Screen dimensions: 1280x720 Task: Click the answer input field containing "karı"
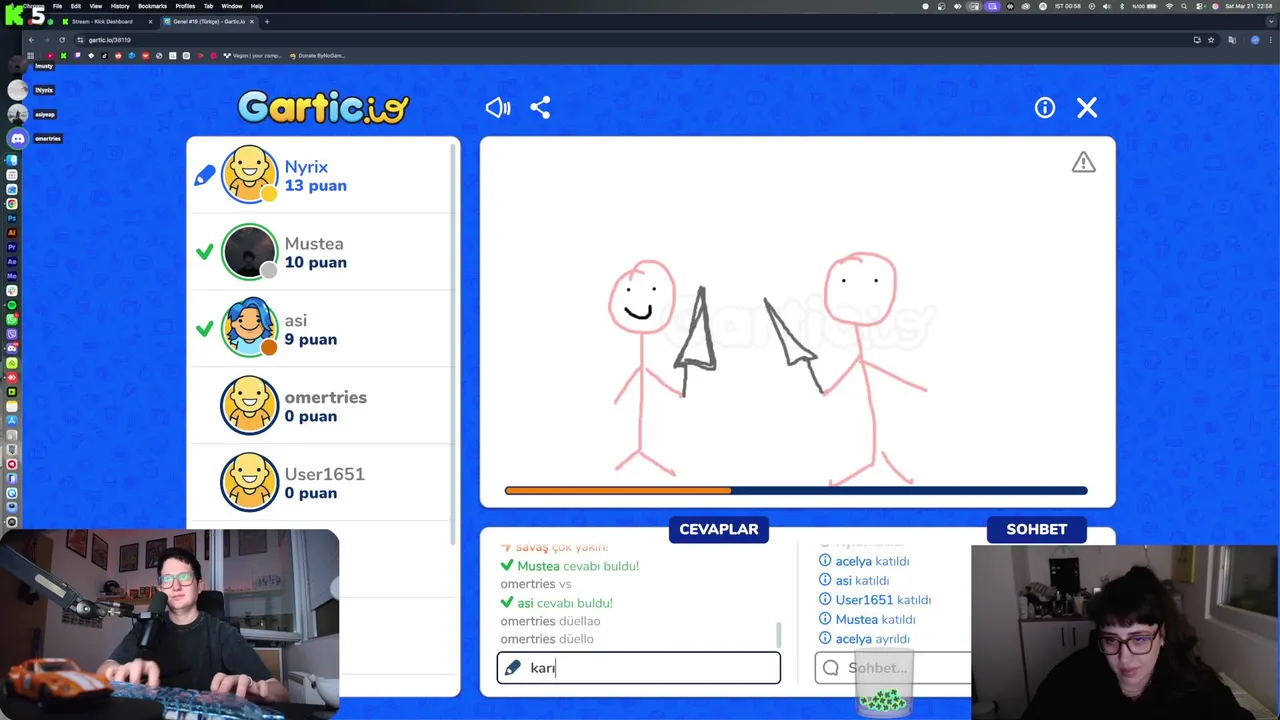click(x=638, y=668)
